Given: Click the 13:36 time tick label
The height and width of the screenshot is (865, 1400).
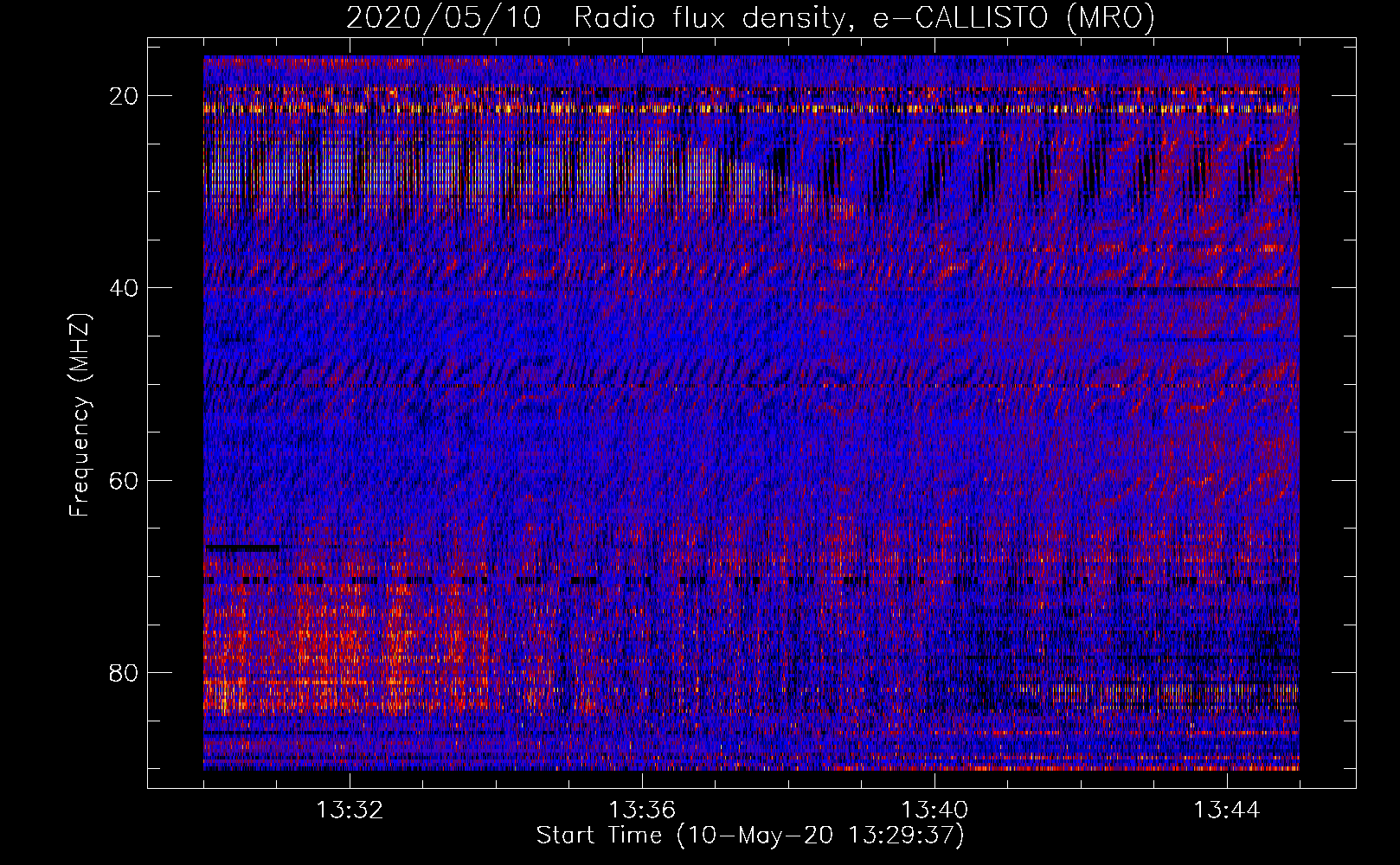Looking at the screenshot, I should 641,811.
